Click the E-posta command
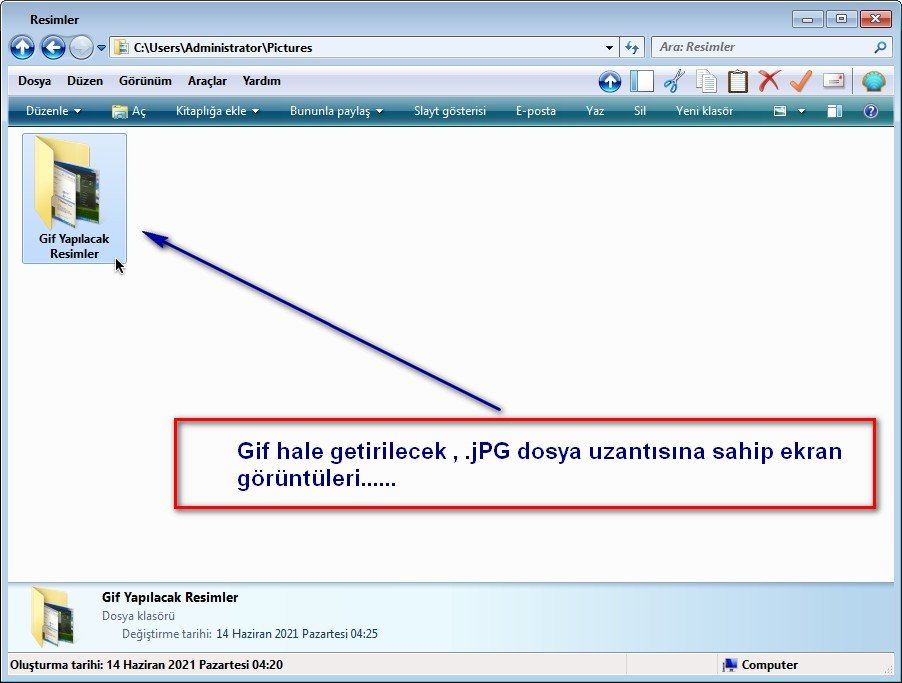This screenshot has width=902, height=683. pos(536,111)
